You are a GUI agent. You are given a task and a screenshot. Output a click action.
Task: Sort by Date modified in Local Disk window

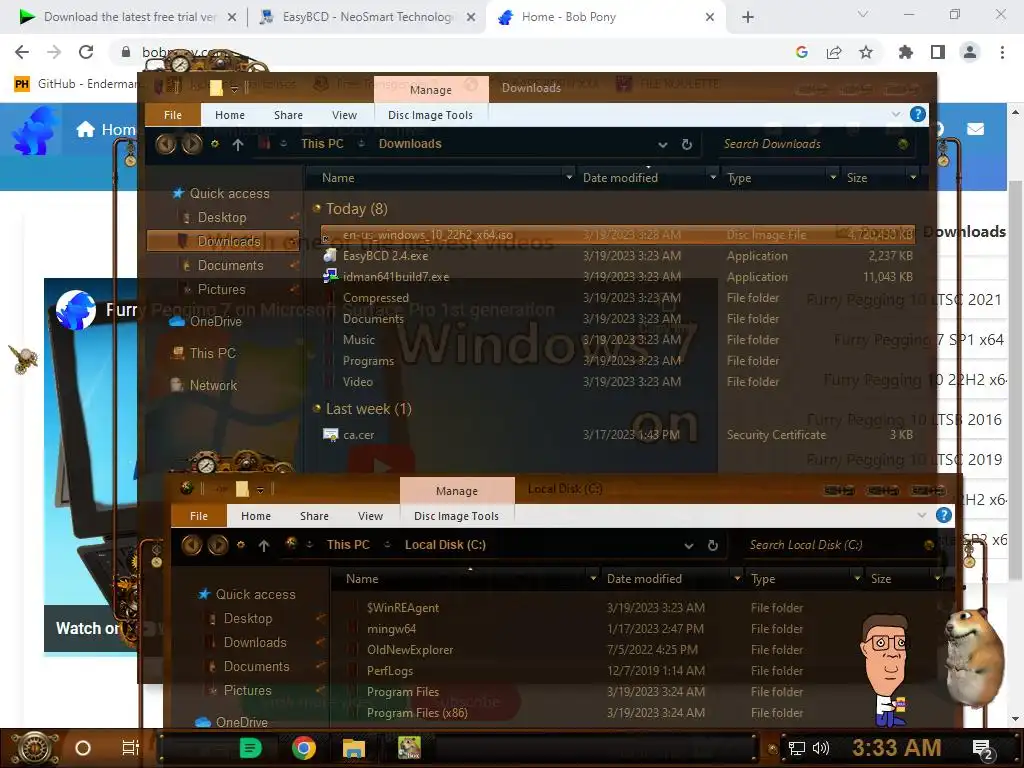pyautogui.click(x=644, y=579)
